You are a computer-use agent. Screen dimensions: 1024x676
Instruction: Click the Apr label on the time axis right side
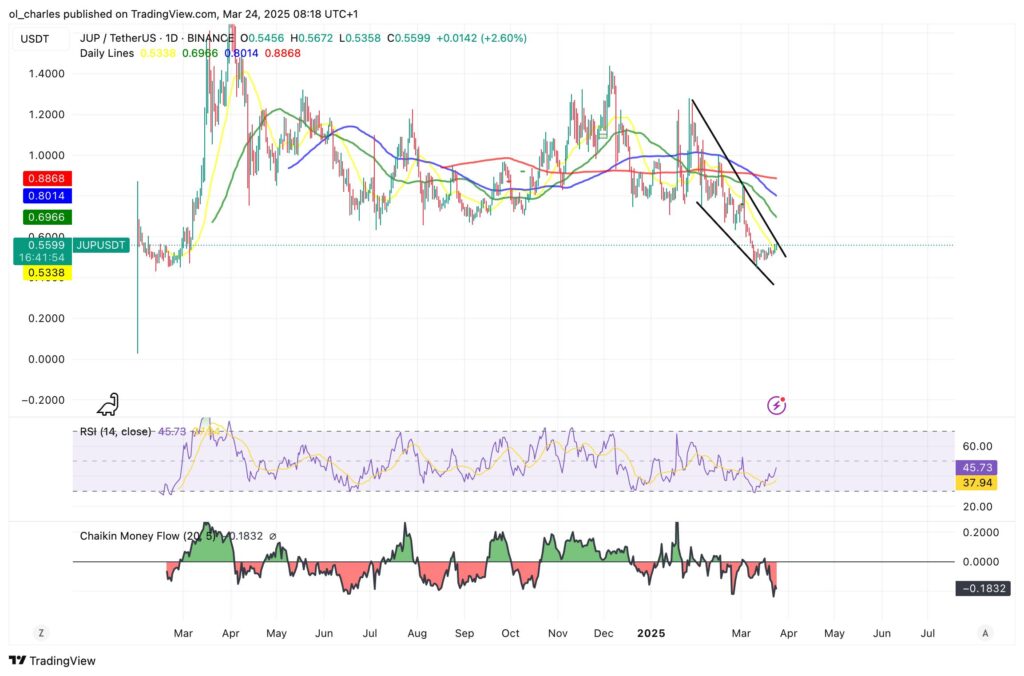787,633
